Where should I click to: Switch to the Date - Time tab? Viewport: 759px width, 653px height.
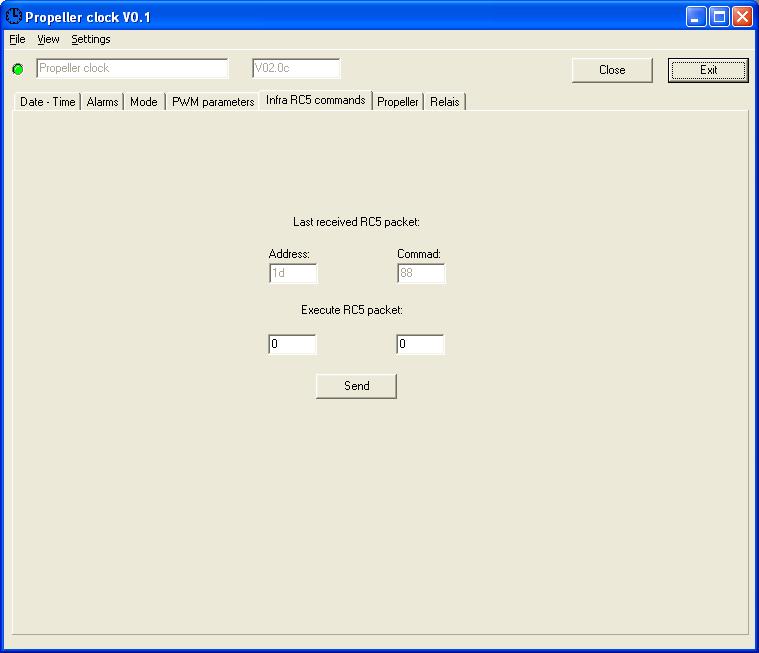point(47,102)
